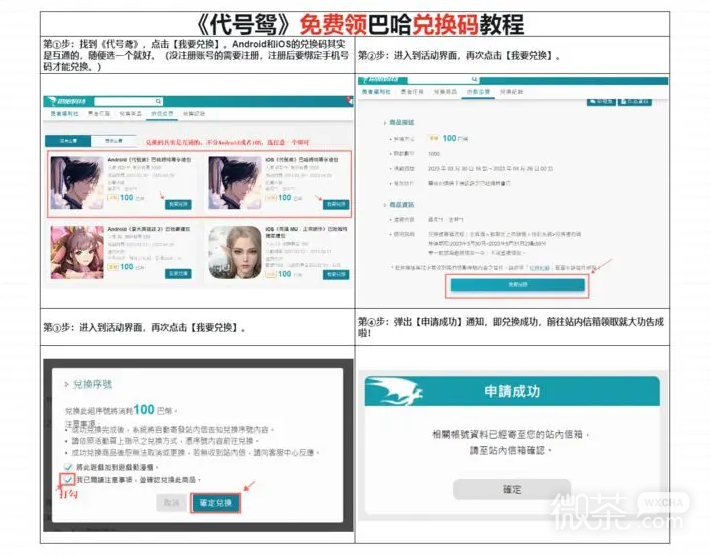This screenshot has height=555, width=710.
Task: Click the iOS 代号鸢 gift pack artwork
Action: click(234, 182)
